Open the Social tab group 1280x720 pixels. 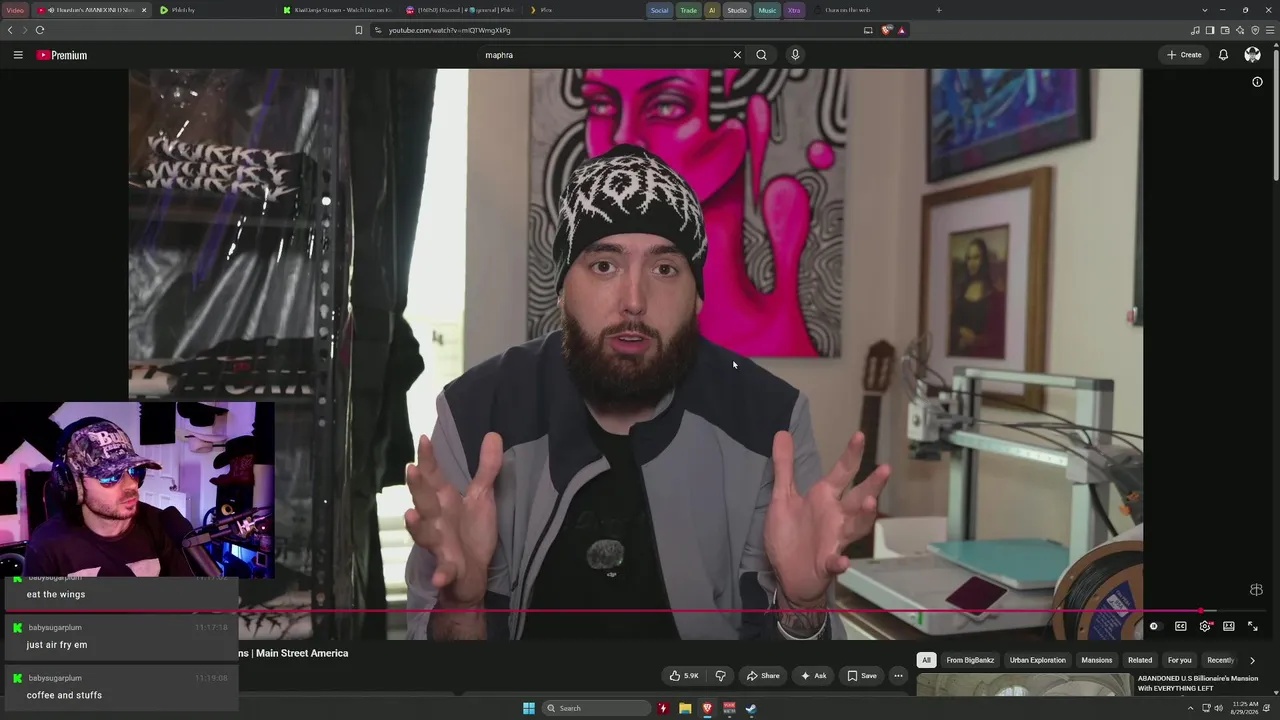659,10
